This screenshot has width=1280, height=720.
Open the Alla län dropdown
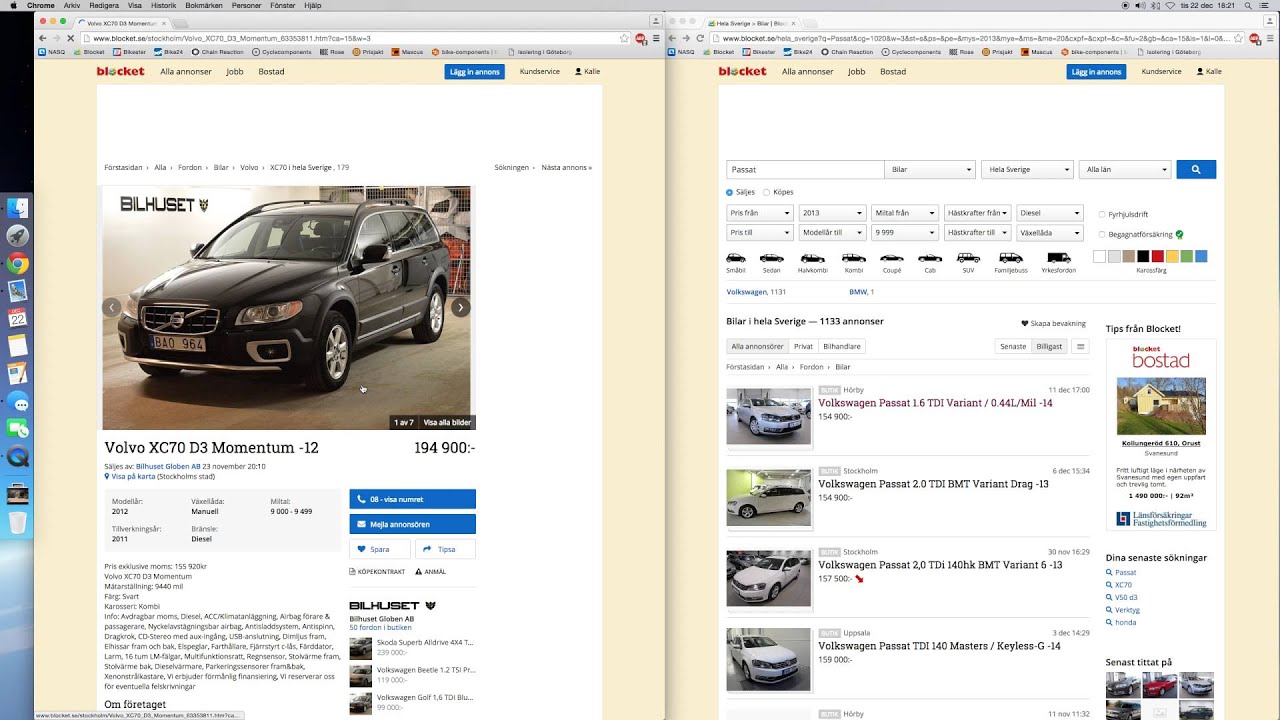tap(1125, 170)
